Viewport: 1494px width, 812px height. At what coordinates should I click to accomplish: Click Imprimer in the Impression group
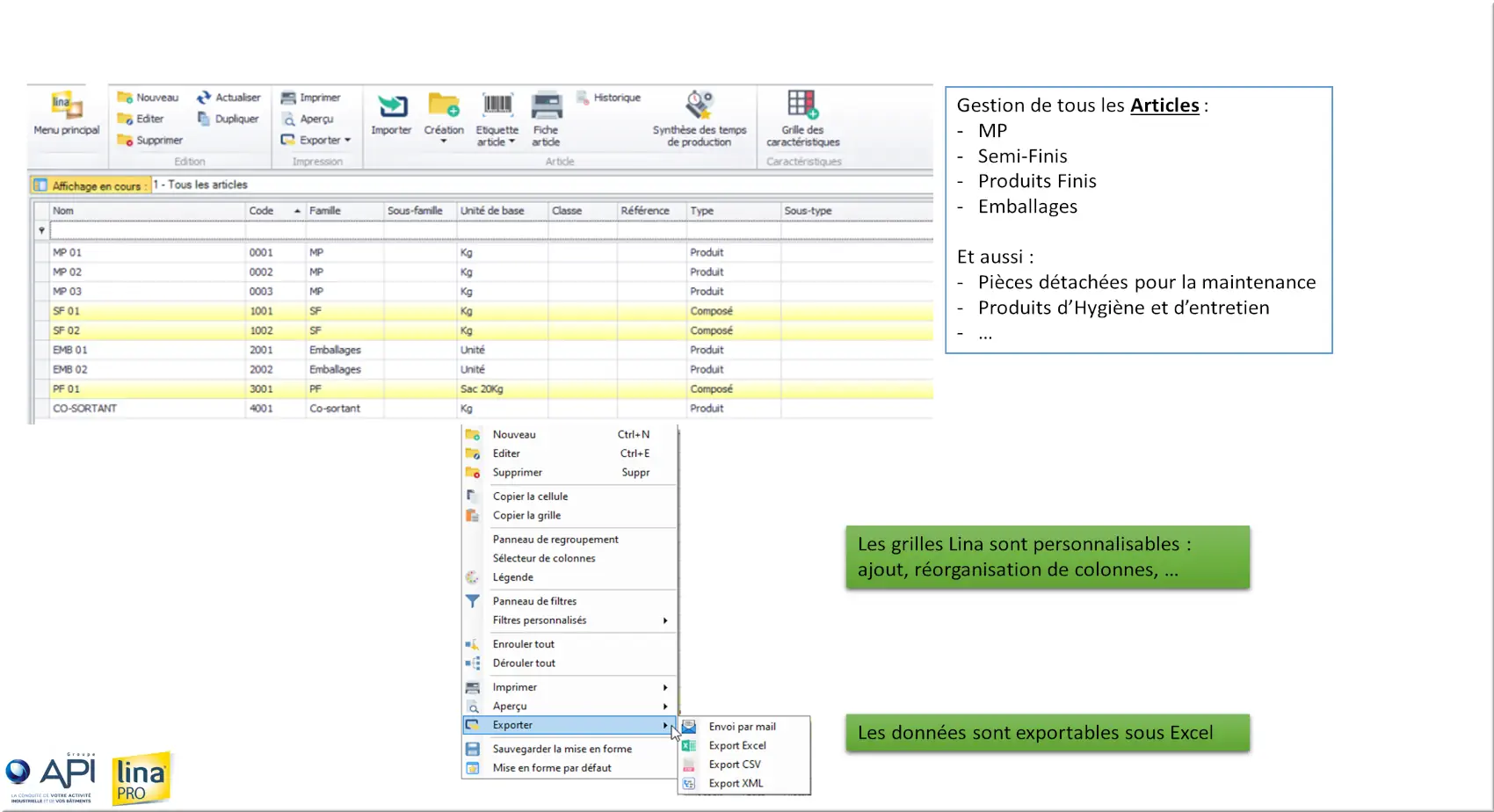310,98
